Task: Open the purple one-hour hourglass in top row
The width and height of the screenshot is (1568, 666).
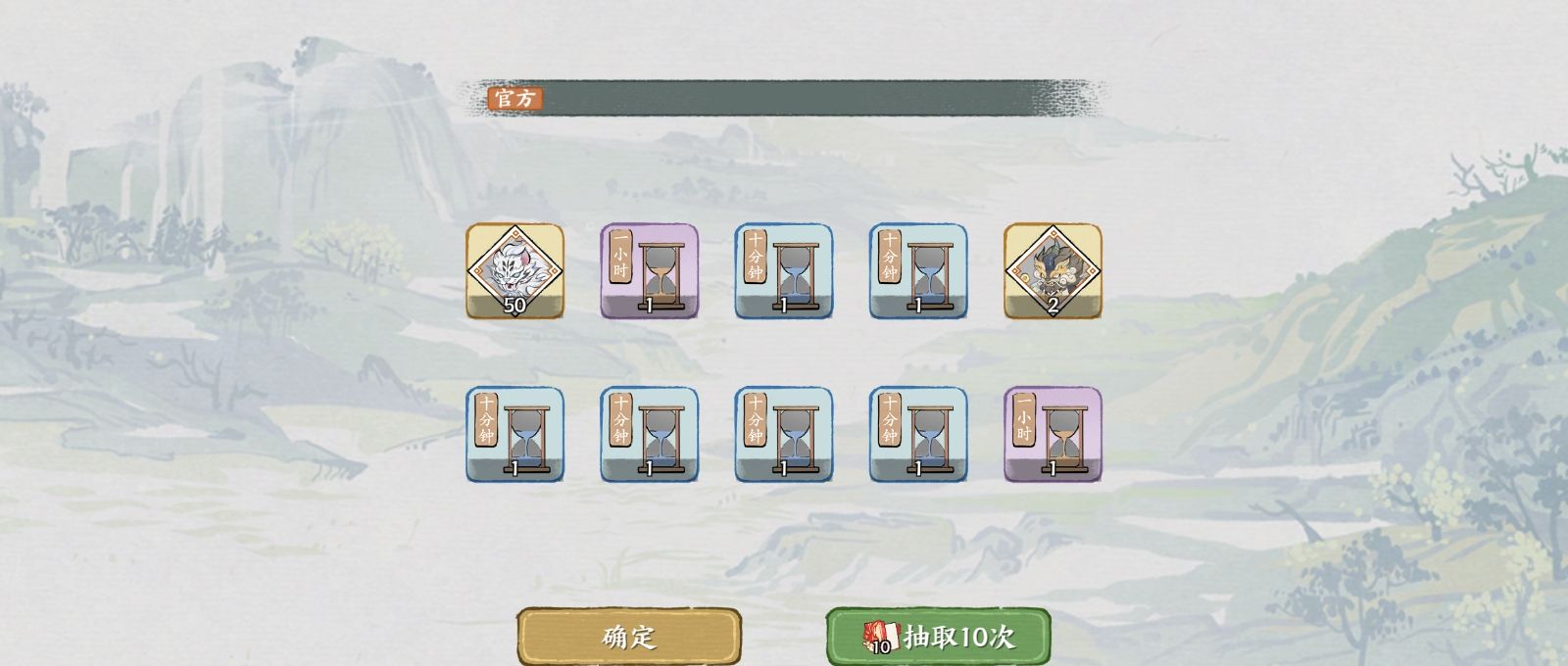Action: click(x=650, y=271)
